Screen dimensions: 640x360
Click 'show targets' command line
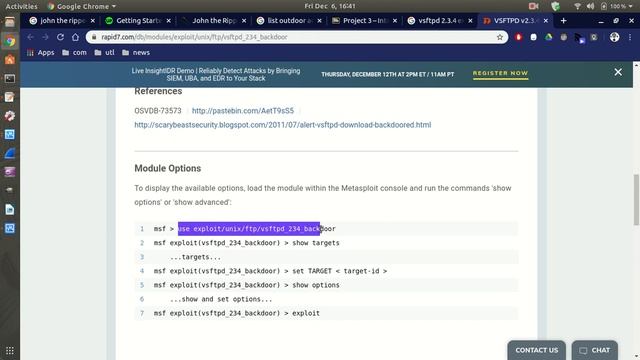[x=247, y=243]
